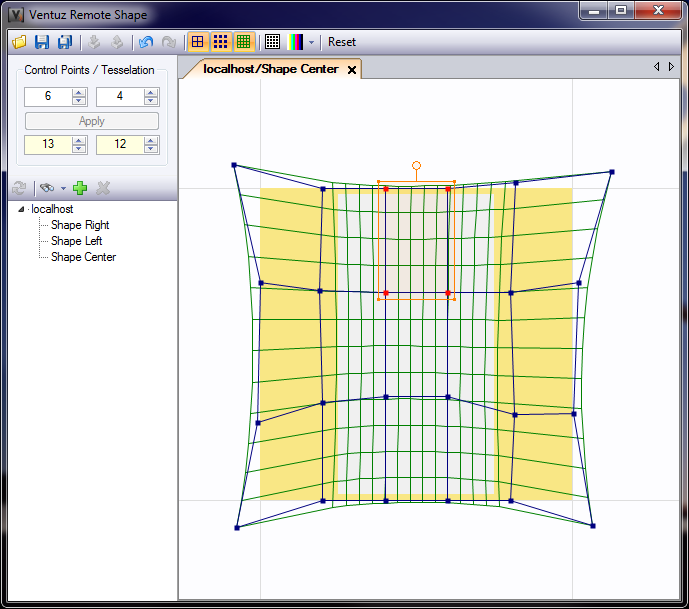
Task: Click the control points field showing 6
Action: pos(48,97)
